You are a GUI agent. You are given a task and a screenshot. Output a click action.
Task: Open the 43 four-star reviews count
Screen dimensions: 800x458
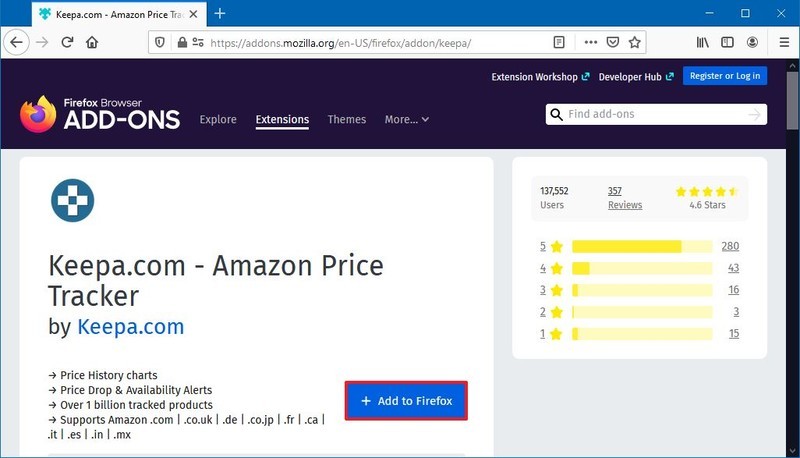[x=733, y=268]
